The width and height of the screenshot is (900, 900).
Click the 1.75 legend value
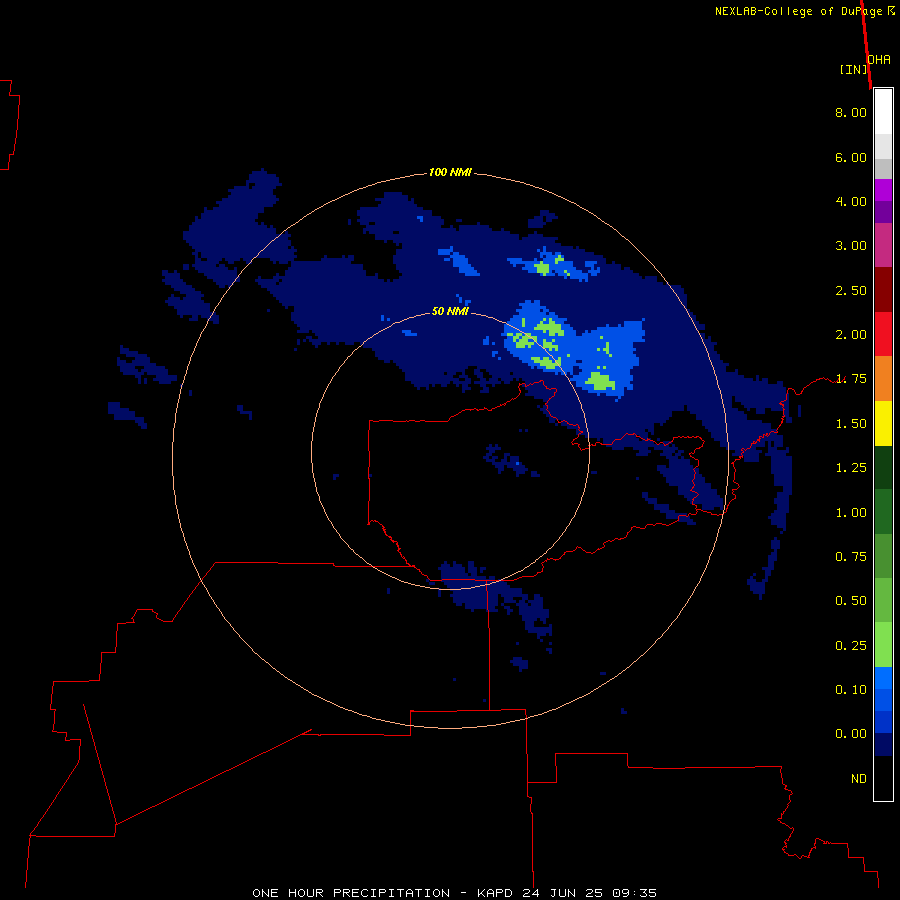pos(851,379)
